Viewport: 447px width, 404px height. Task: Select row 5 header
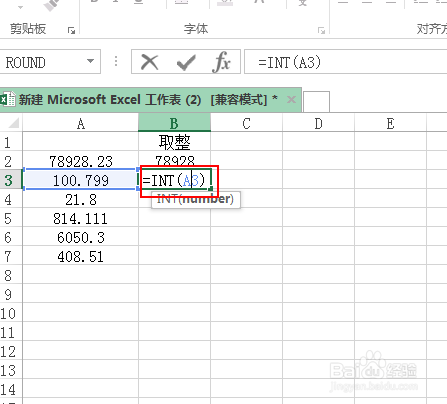pos(11,218)
